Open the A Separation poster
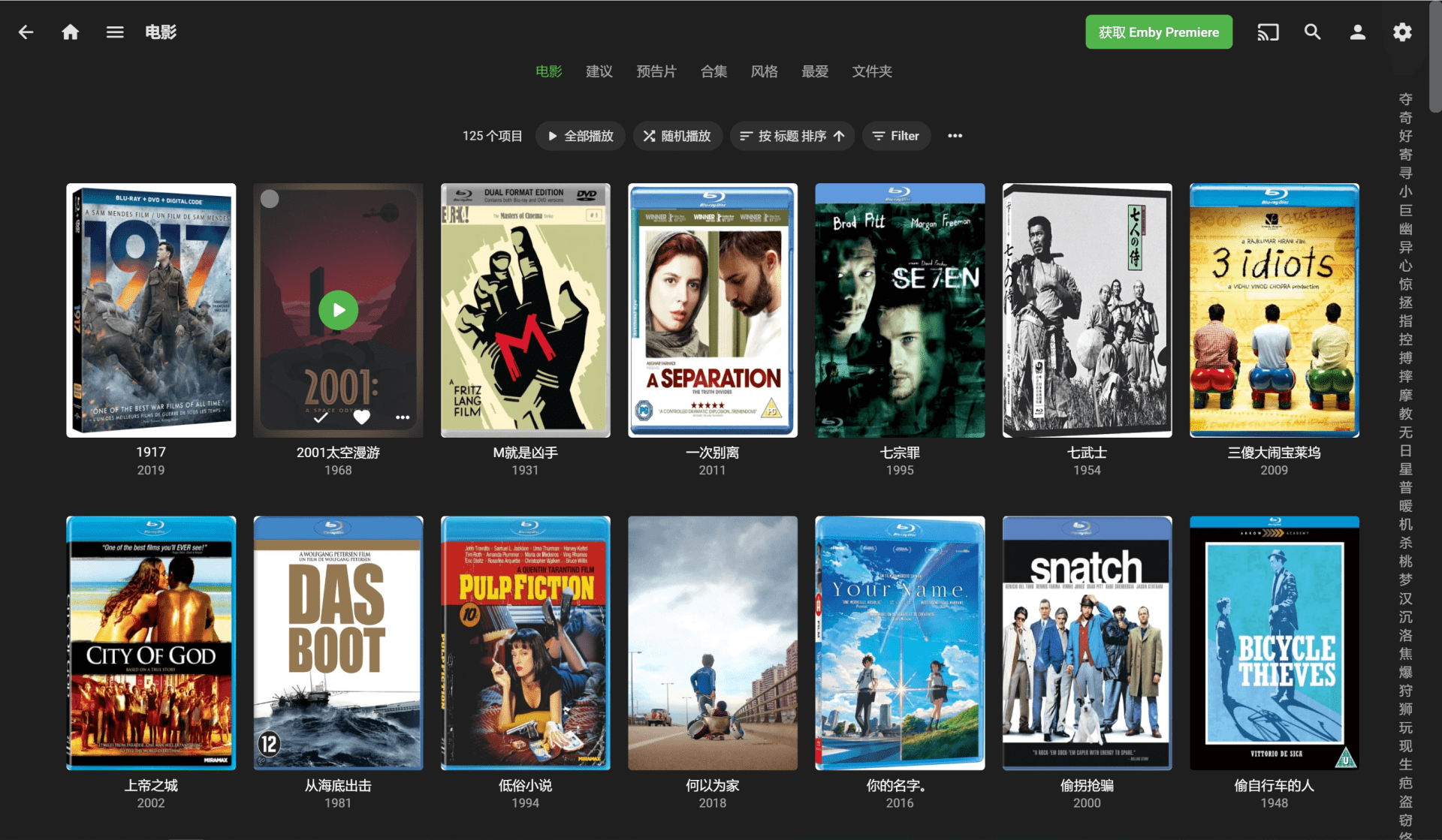This screenshot has width=1442, height=840. 713,310
